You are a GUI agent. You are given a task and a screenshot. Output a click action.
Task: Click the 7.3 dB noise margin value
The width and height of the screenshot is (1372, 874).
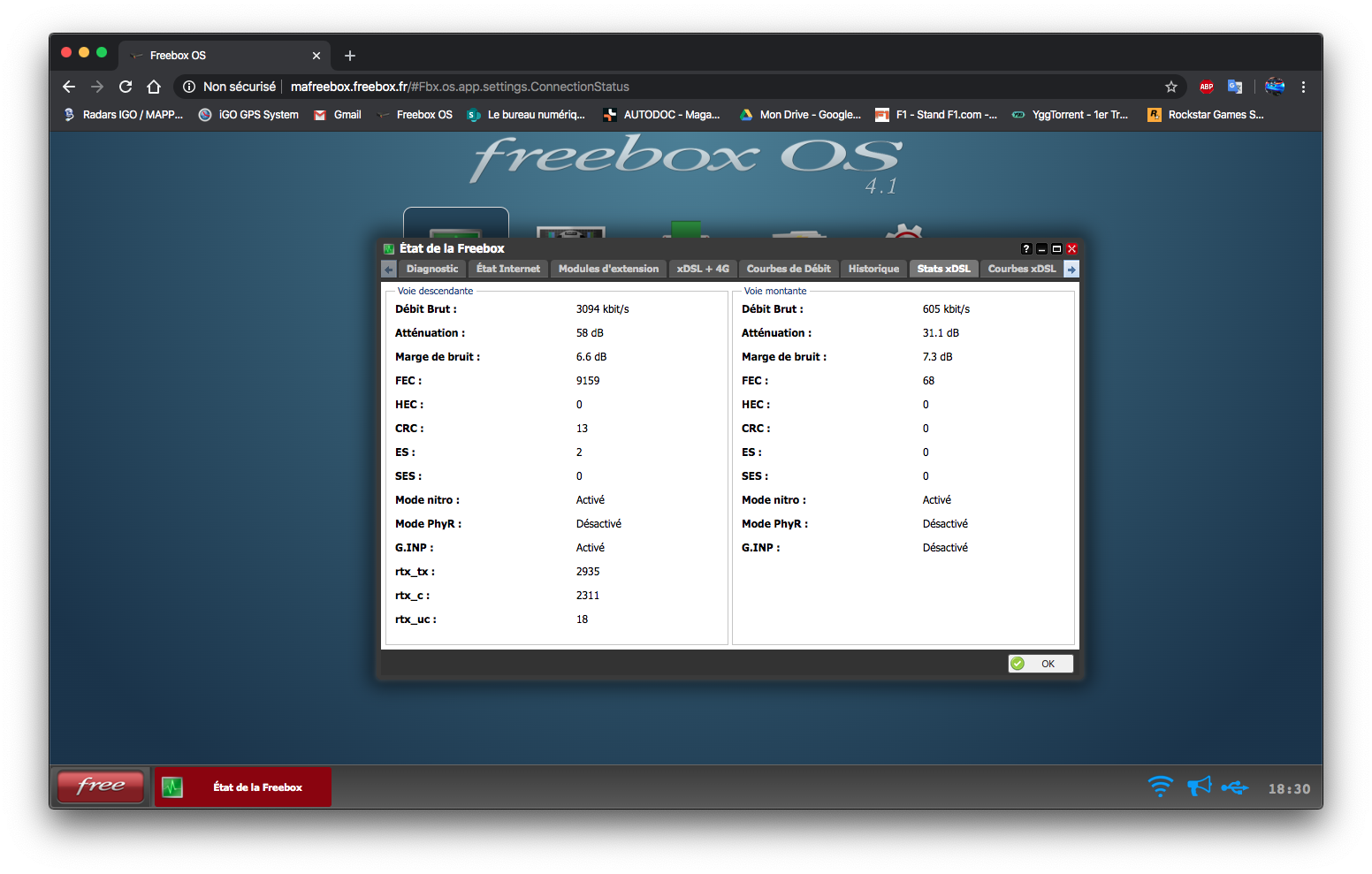(938, 357)
